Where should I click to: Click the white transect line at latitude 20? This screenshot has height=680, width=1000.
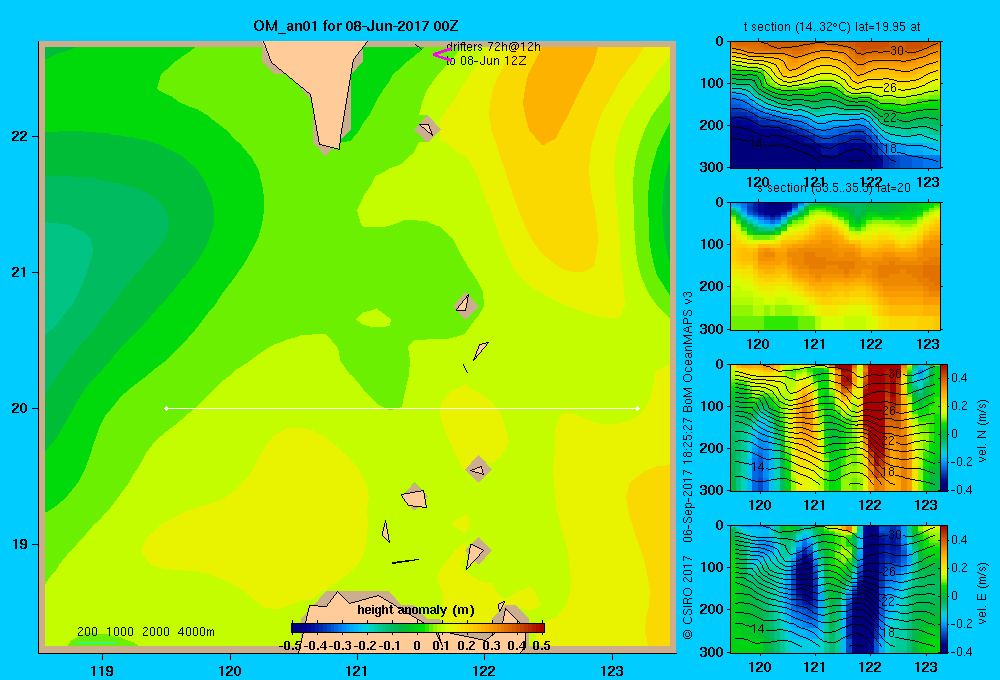402,408
